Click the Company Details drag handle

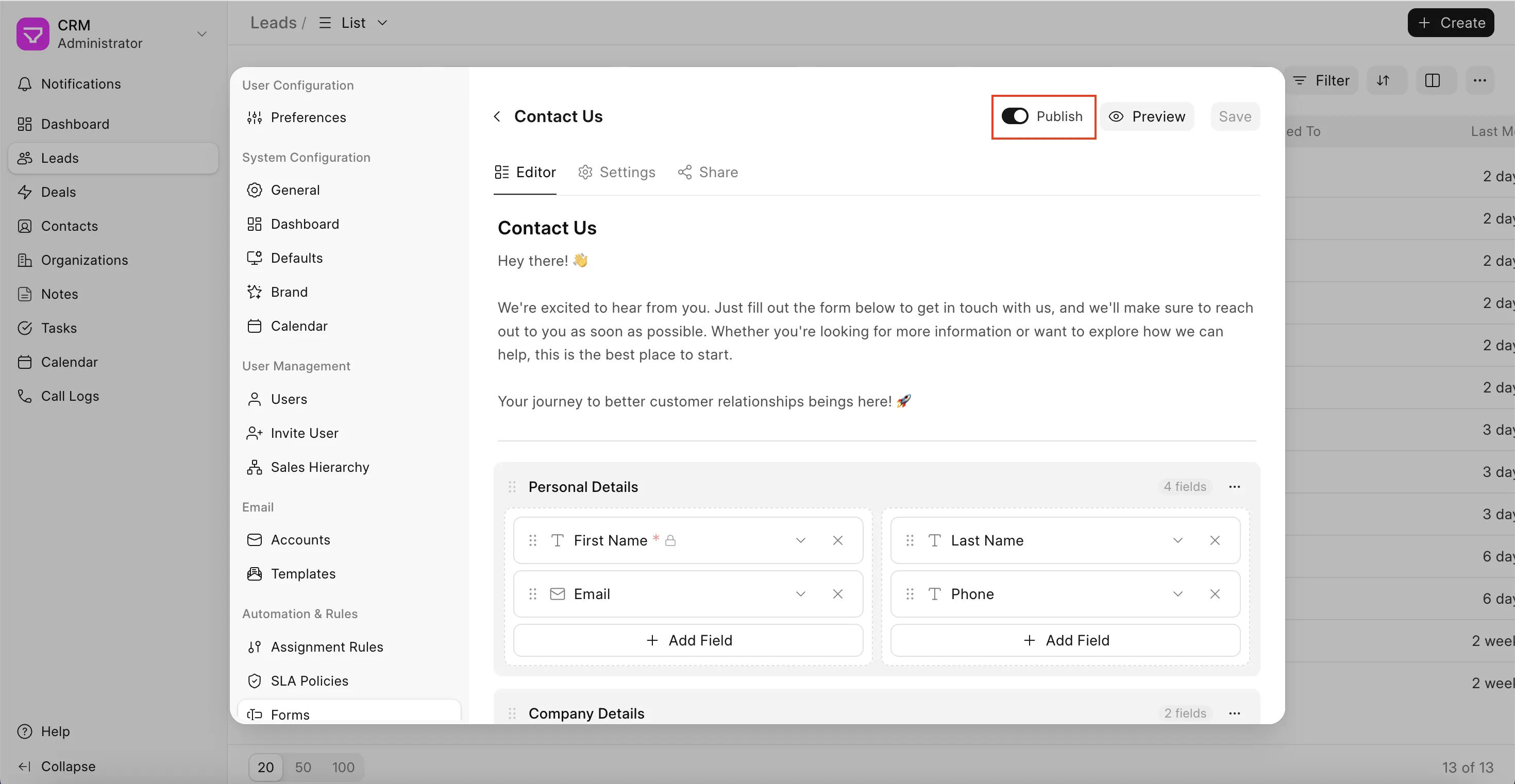pyautogui.click(x=512, y=713)
